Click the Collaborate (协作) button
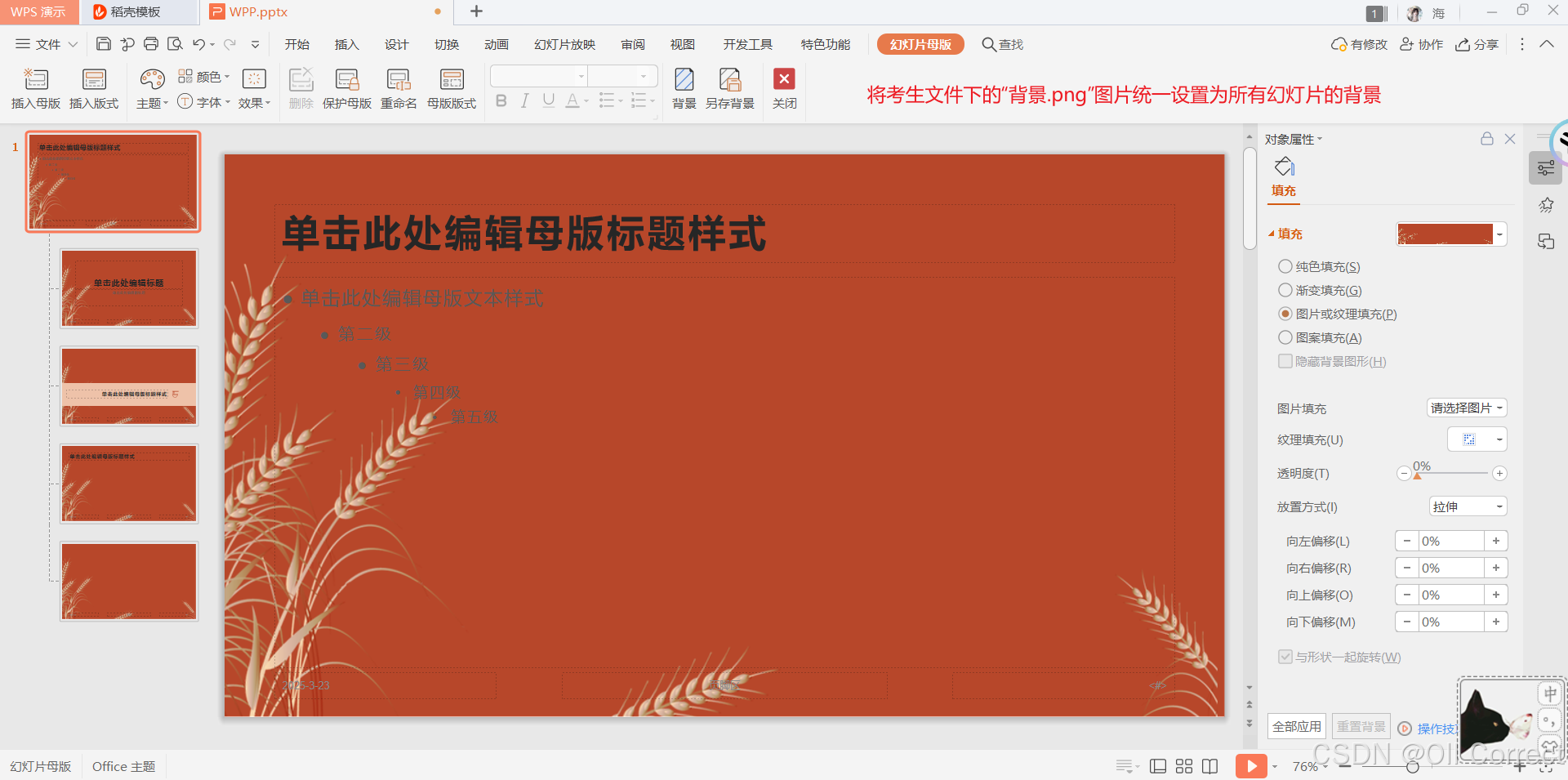1568x780 pixels. (1421, 44)
